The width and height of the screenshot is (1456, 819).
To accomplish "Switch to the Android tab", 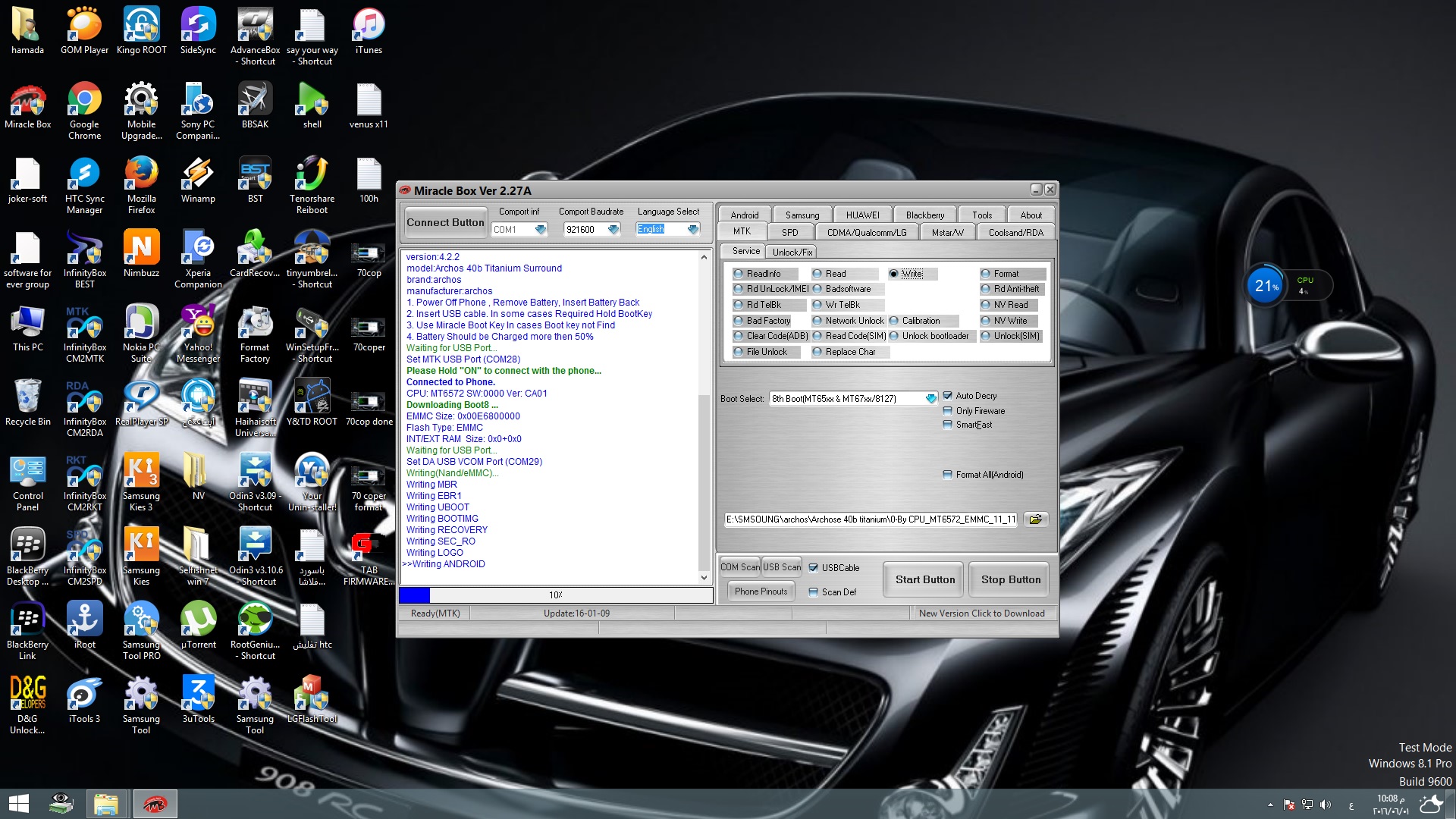I will (x=744, y=215).
